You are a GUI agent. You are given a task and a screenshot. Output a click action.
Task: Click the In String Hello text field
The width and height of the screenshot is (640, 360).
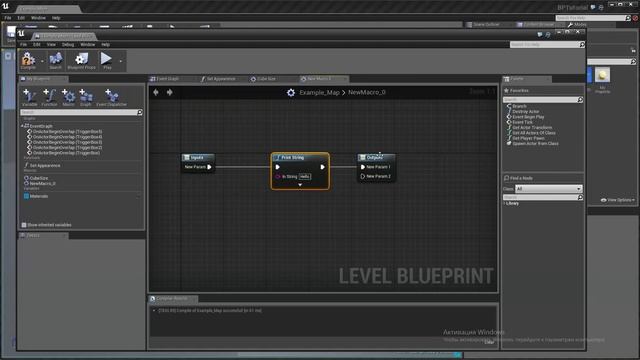pyautogui.click(x=305, y=176)
